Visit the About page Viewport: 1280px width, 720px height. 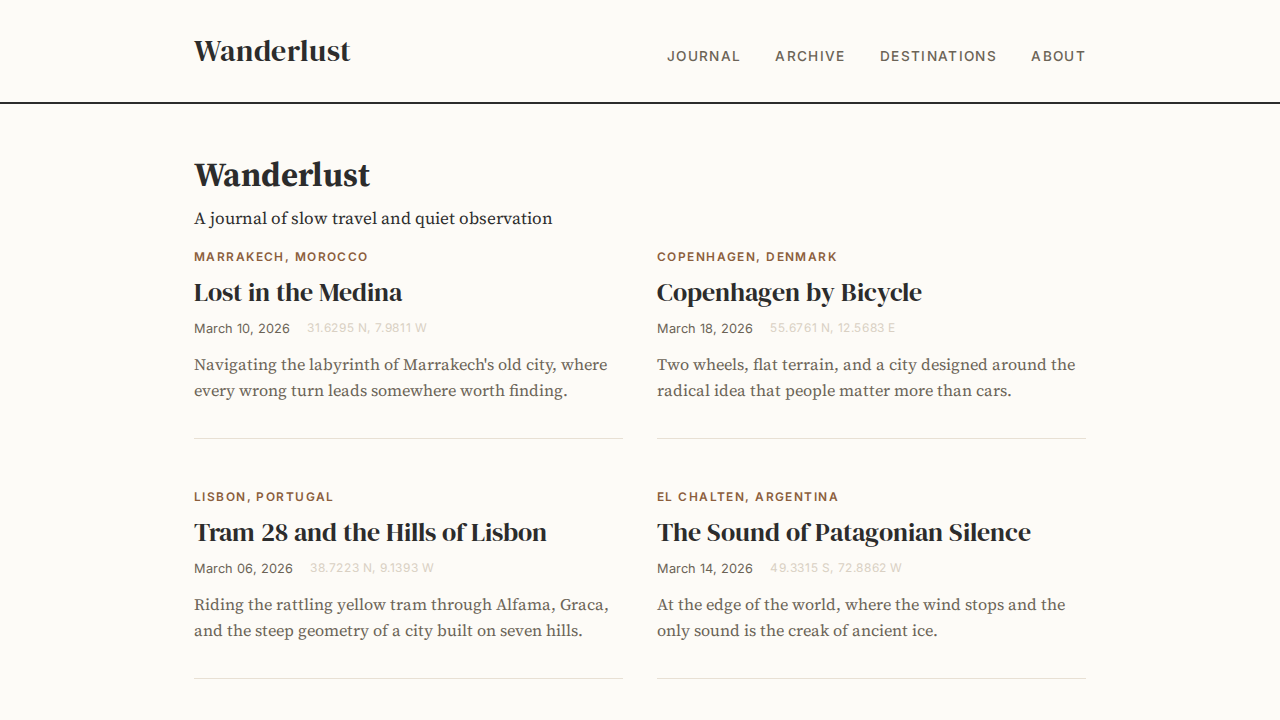pos(1058,56)
